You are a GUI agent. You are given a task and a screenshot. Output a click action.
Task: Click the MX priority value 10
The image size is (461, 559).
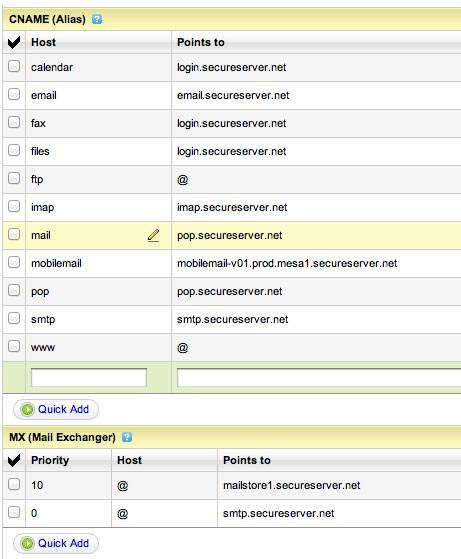(37, 485)
